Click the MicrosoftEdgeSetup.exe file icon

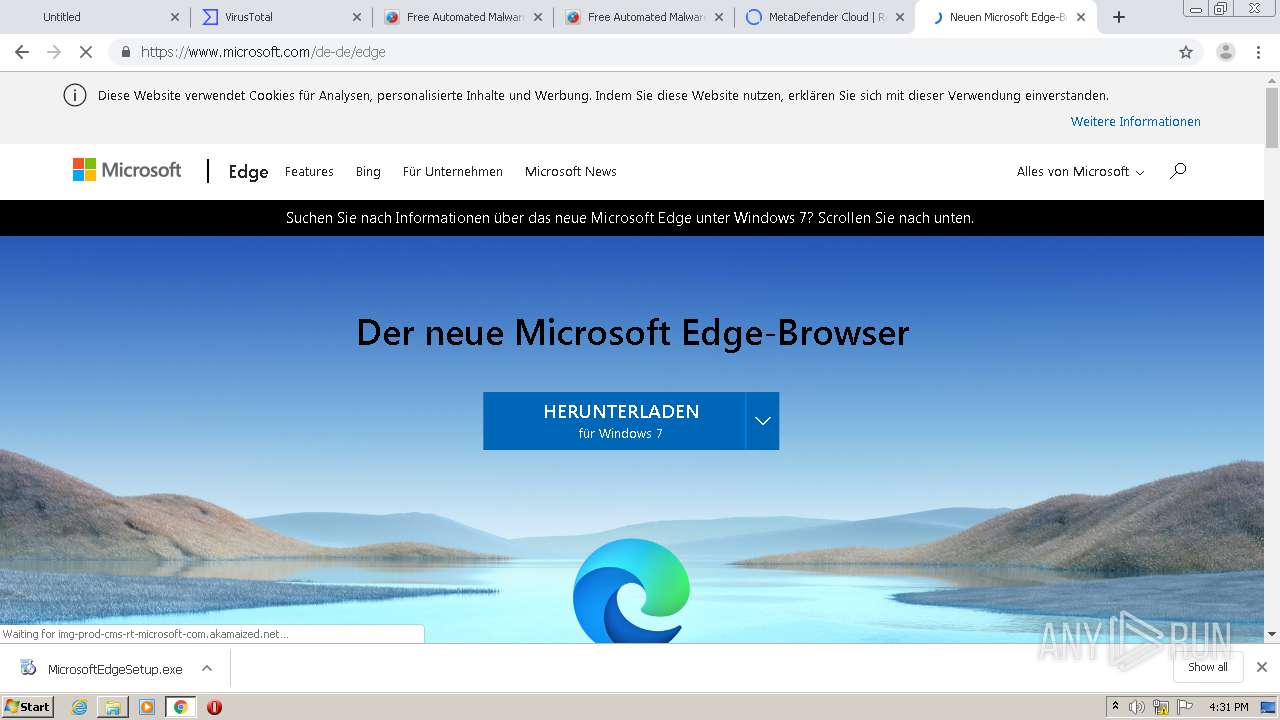pos(28,669)
